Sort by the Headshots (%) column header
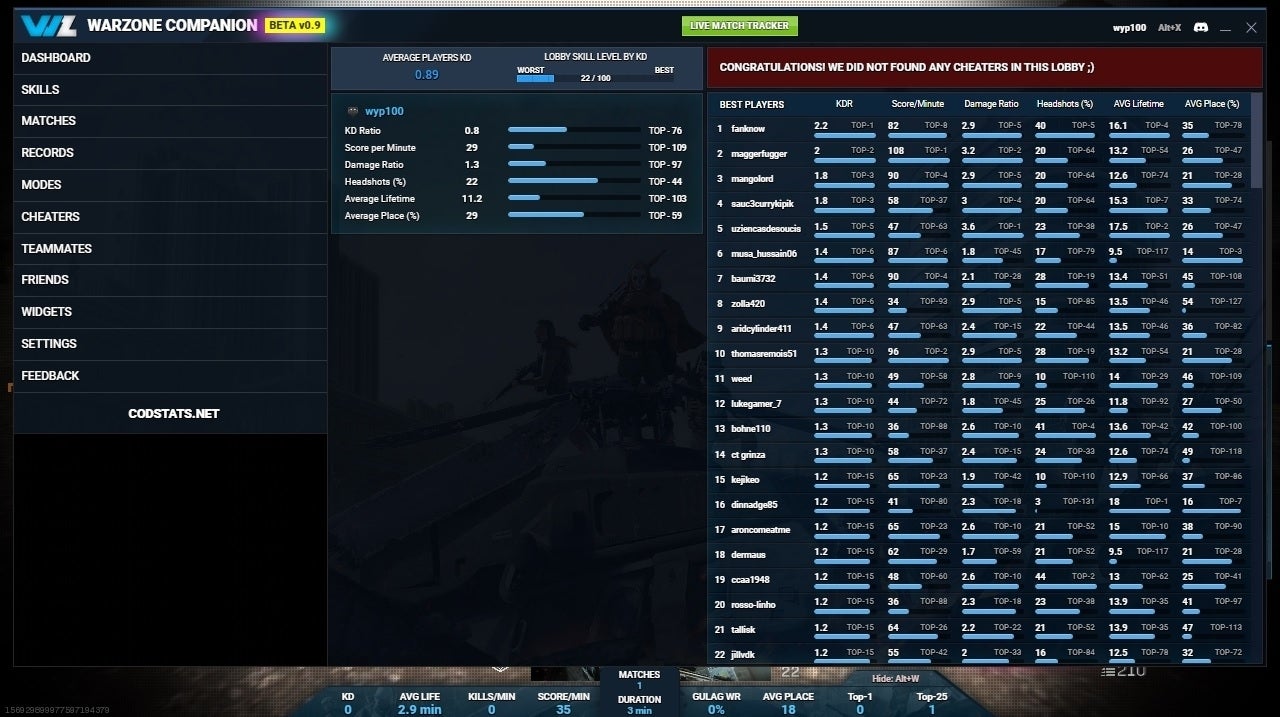The width and height of the screenshot is (1280, 717). [x=1064, y=104]
